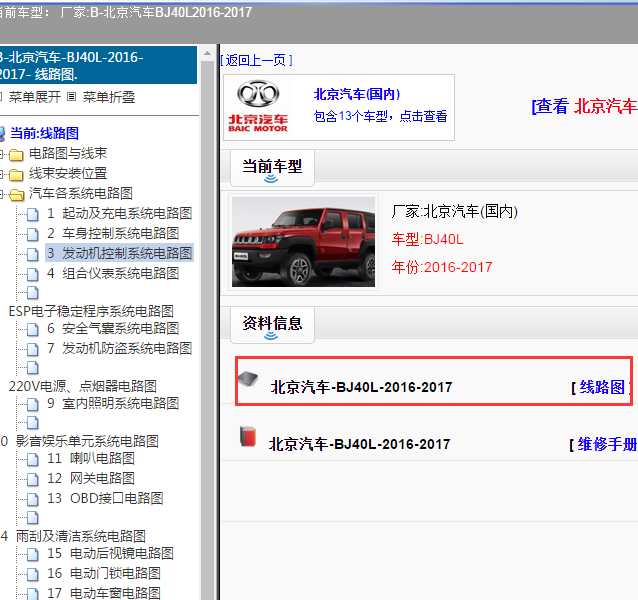Click the page icon of 安全气囊系统电路图
Screen dimensions: 638x600
click(x=33, y=329)
